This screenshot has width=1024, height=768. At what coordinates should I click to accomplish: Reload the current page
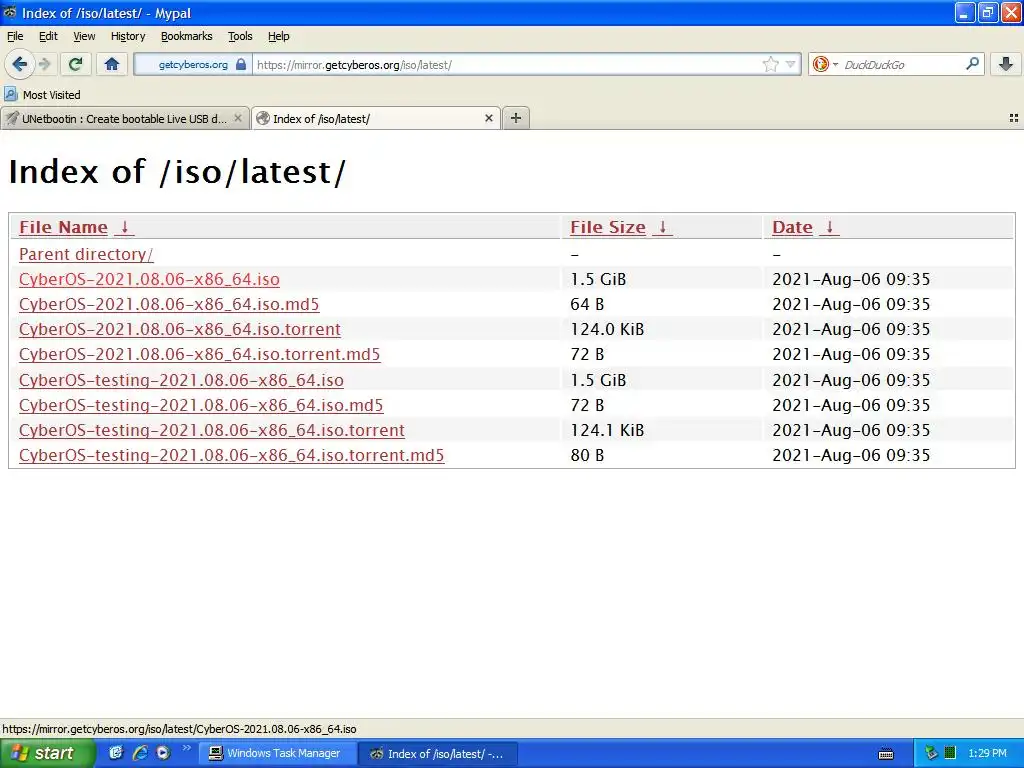coord(76,64)
